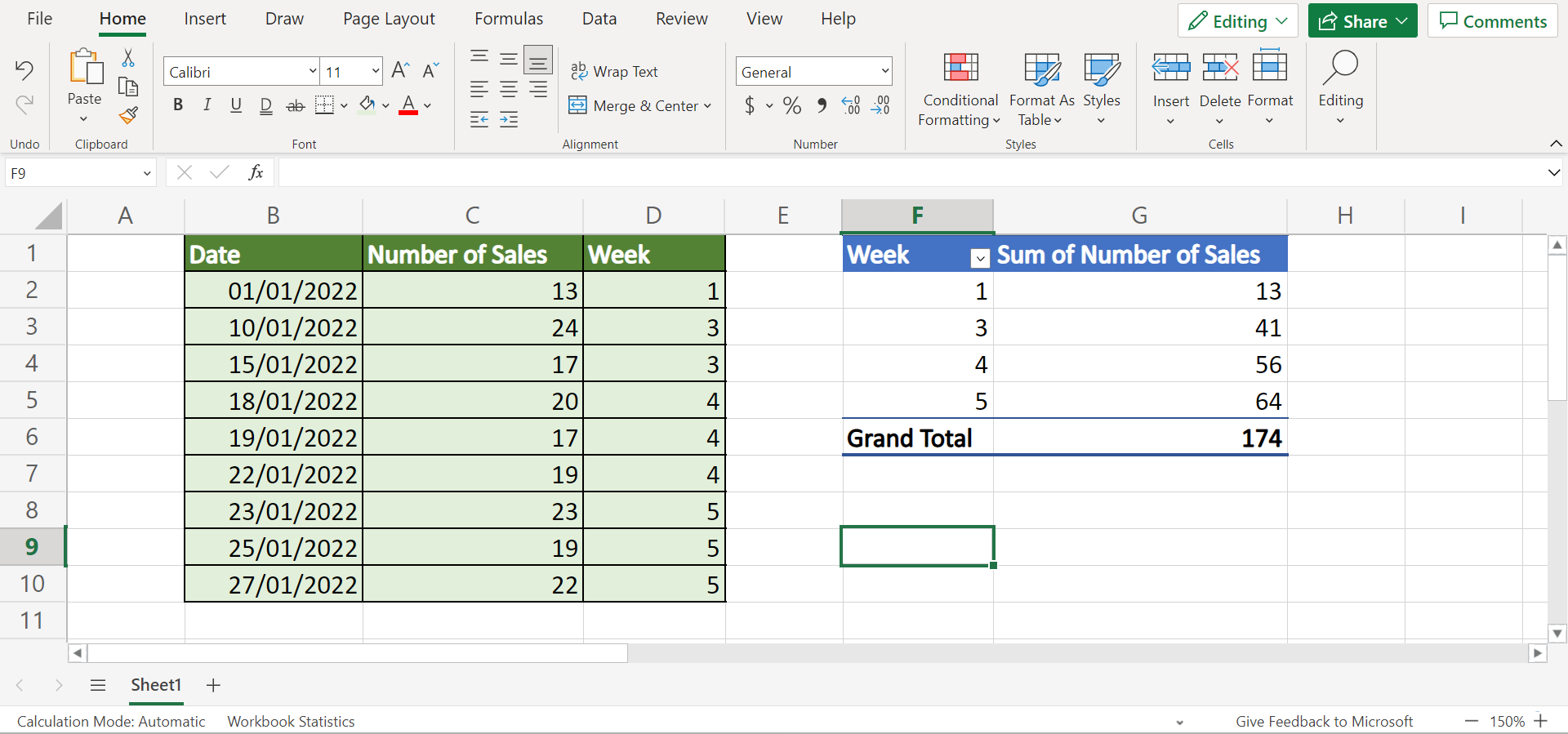Click the Increase Font Size icon
Viewport: 1568px width, 734px height.
point(400,71)
